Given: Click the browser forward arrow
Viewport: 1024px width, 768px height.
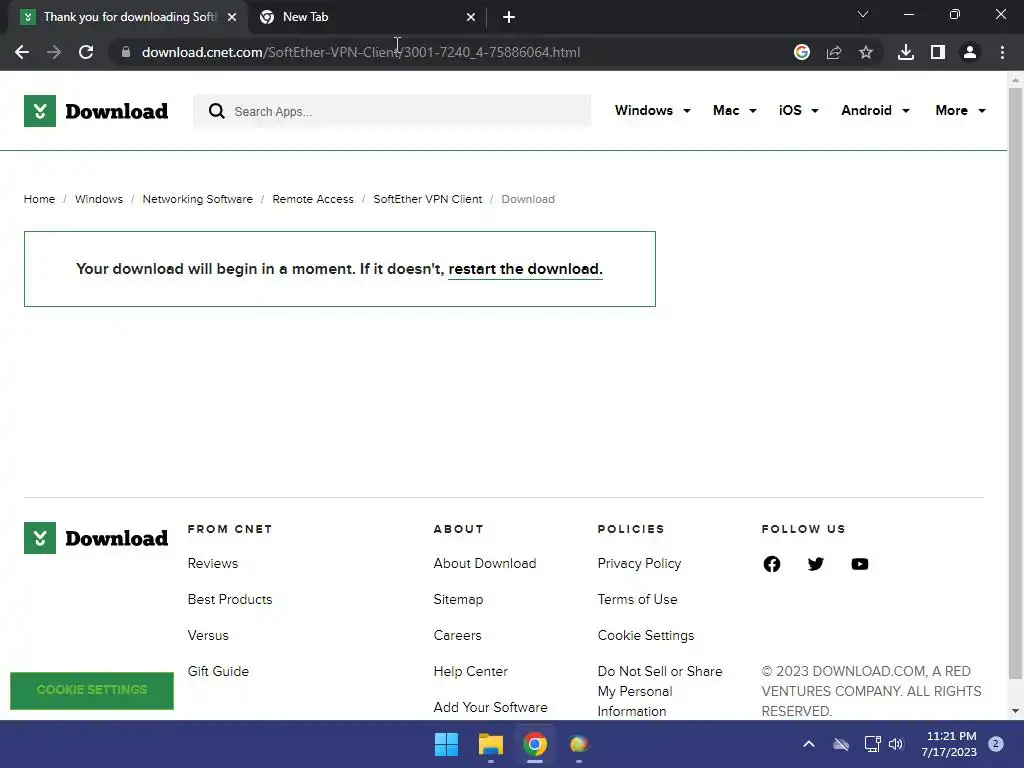Looking at the screenshot, I should (x=54, y=52).
